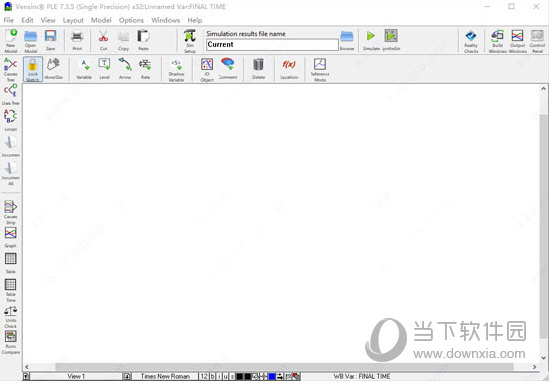Click vertical scrollbar up arrow

[543, 89]
